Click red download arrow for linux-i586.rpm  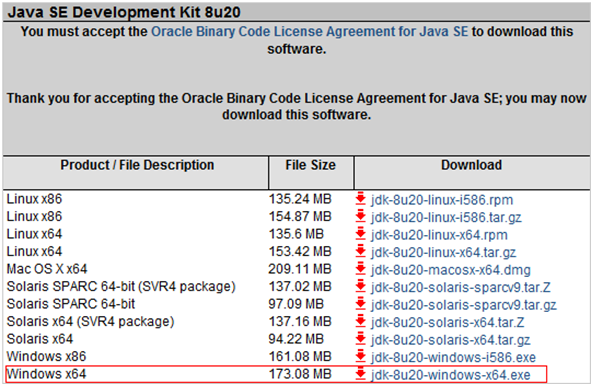(x=361, y=199)
